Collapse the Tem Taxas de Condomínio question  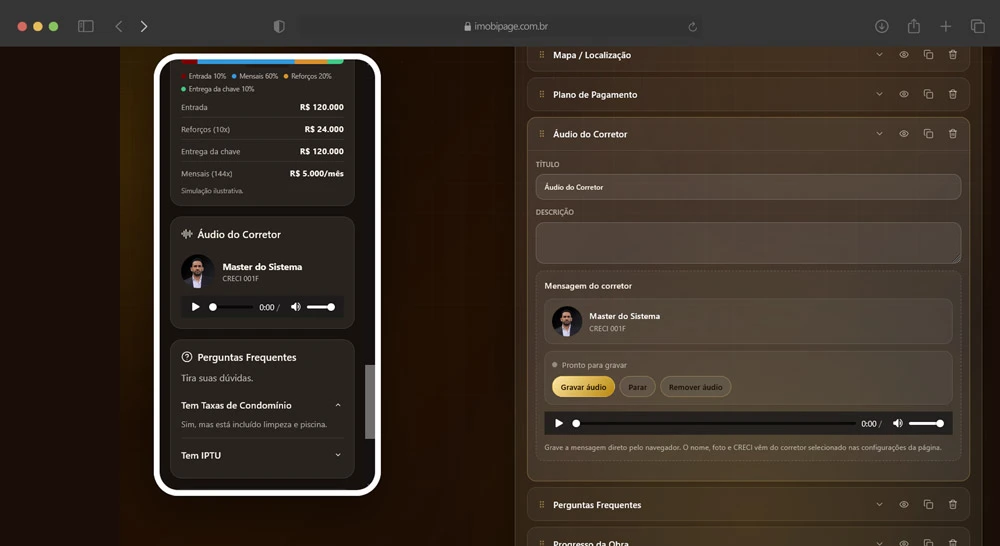338,405
